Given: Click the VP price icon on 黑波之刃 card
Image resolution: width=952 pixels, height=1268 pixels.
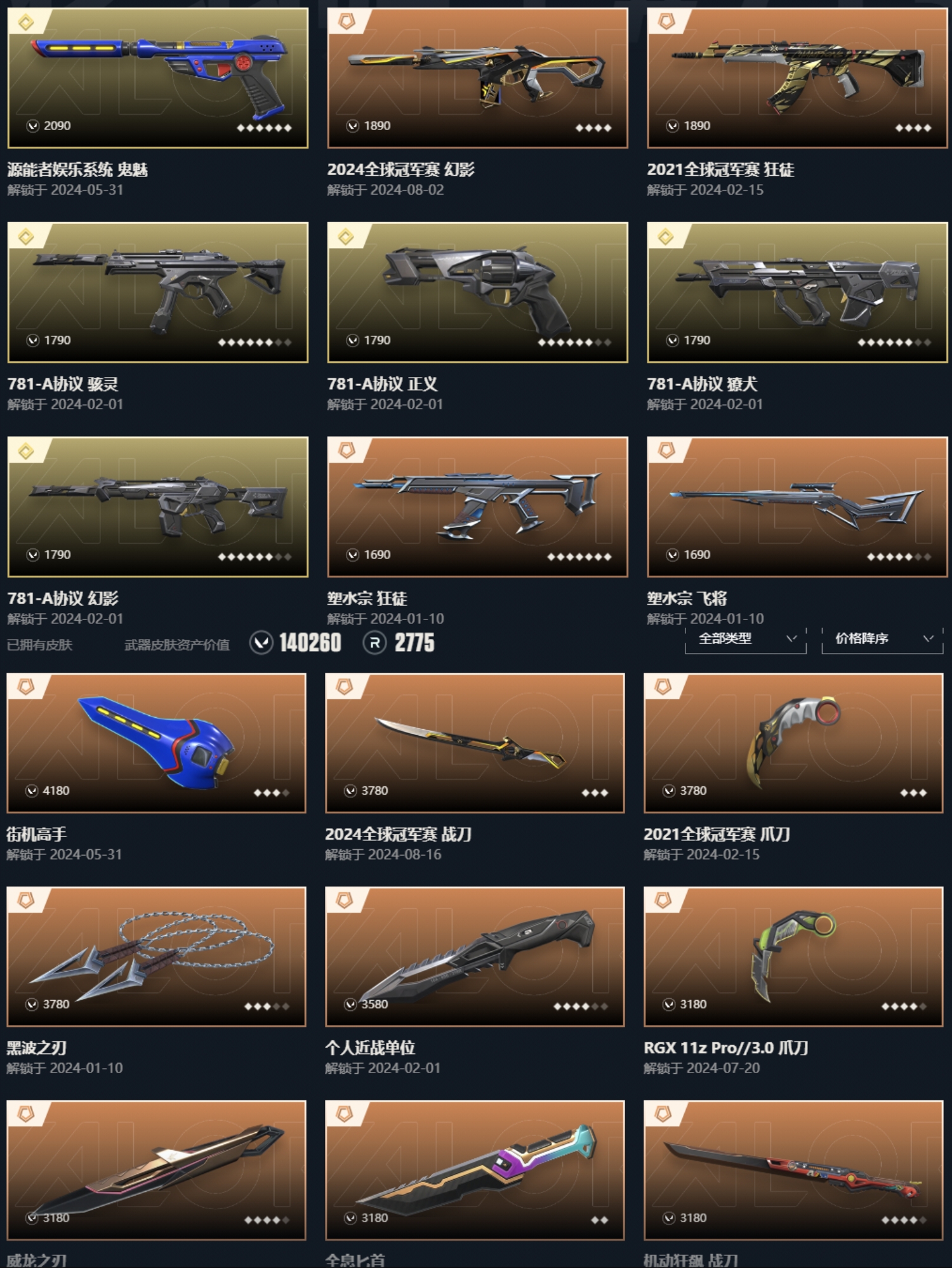Looking at the screenshot, I should pos(32,1004).
